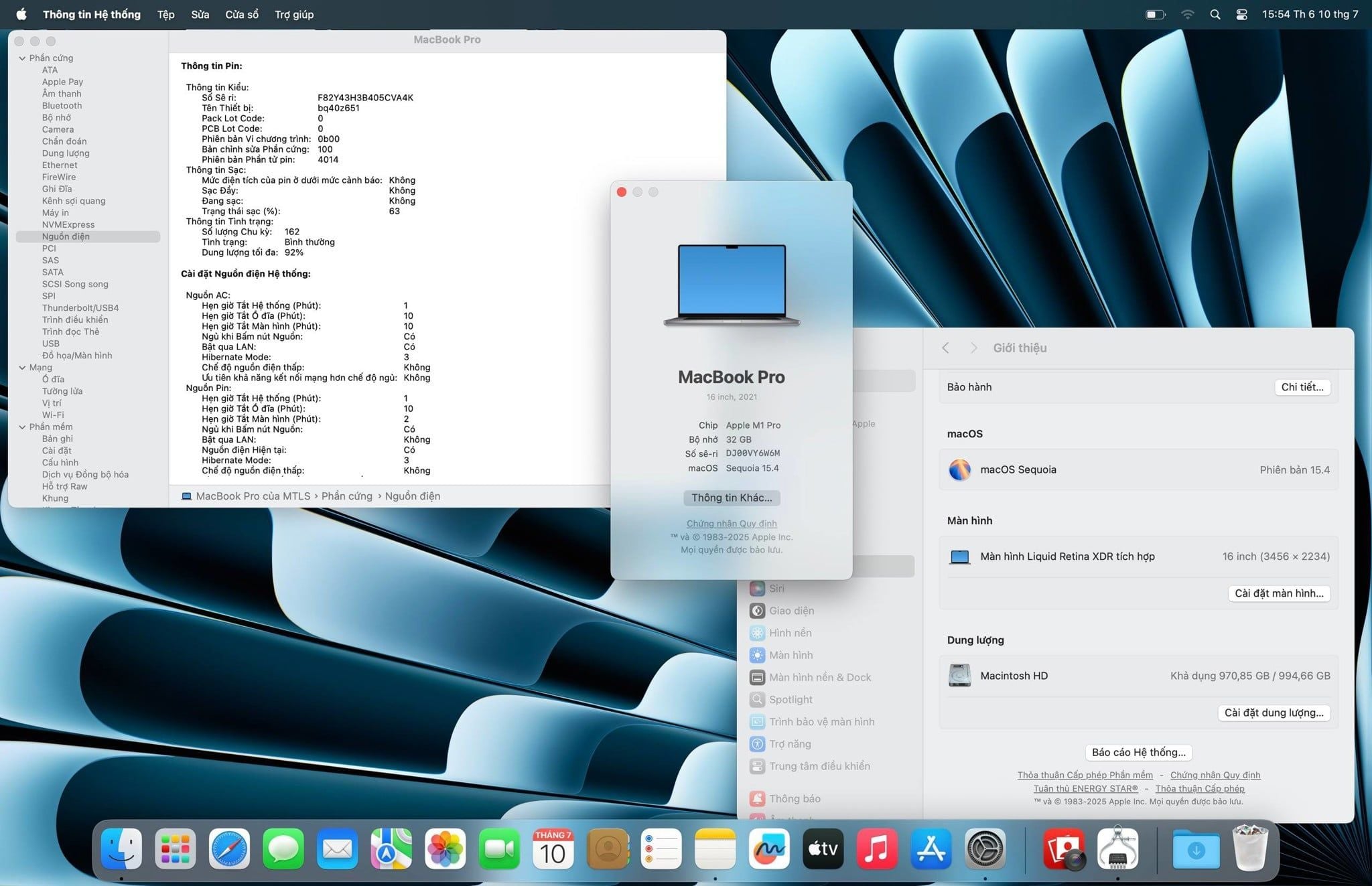
Task: Launch Launchpad from the Dock
Action: (176, 849)
